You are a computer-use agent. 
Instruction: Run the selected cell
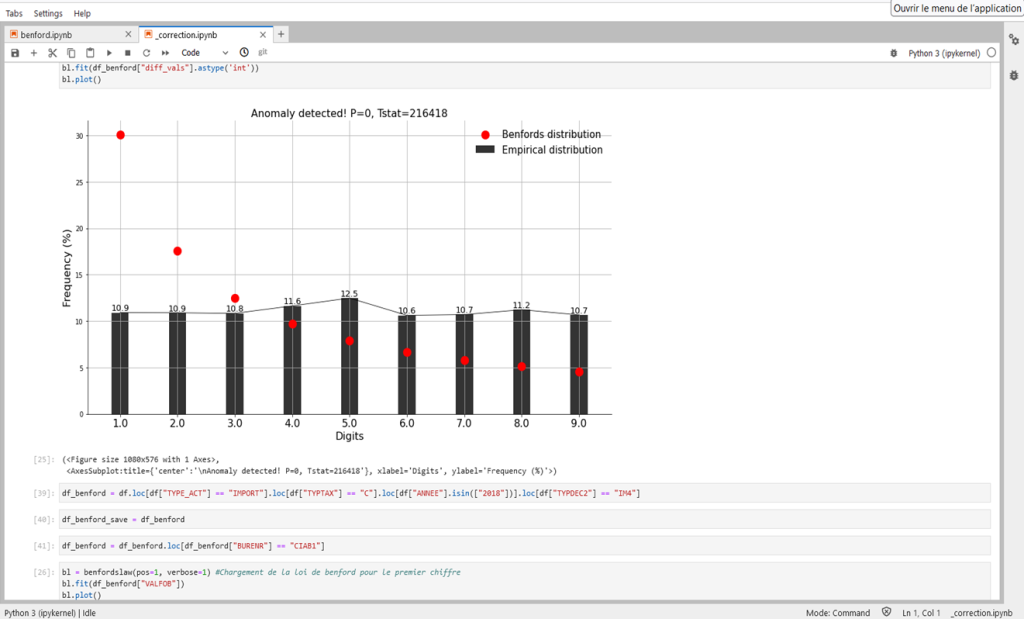[109, 53]
